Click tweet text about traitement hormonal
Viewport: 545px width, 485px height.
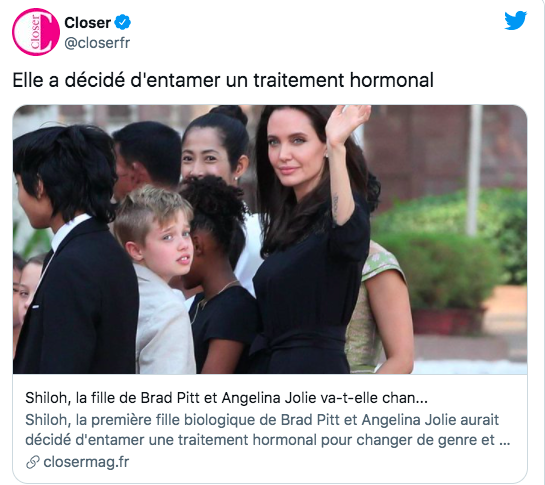coord(223,80)
